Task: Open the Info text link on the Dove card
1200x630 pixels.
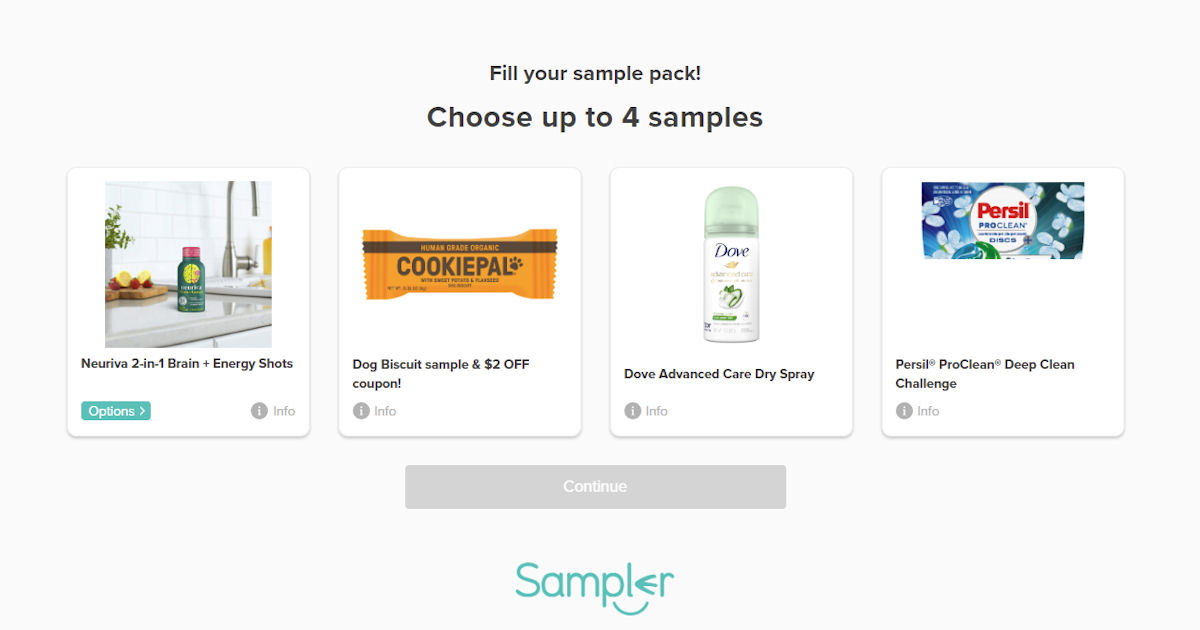Action: pyautogui.click(x=657, y=411)
